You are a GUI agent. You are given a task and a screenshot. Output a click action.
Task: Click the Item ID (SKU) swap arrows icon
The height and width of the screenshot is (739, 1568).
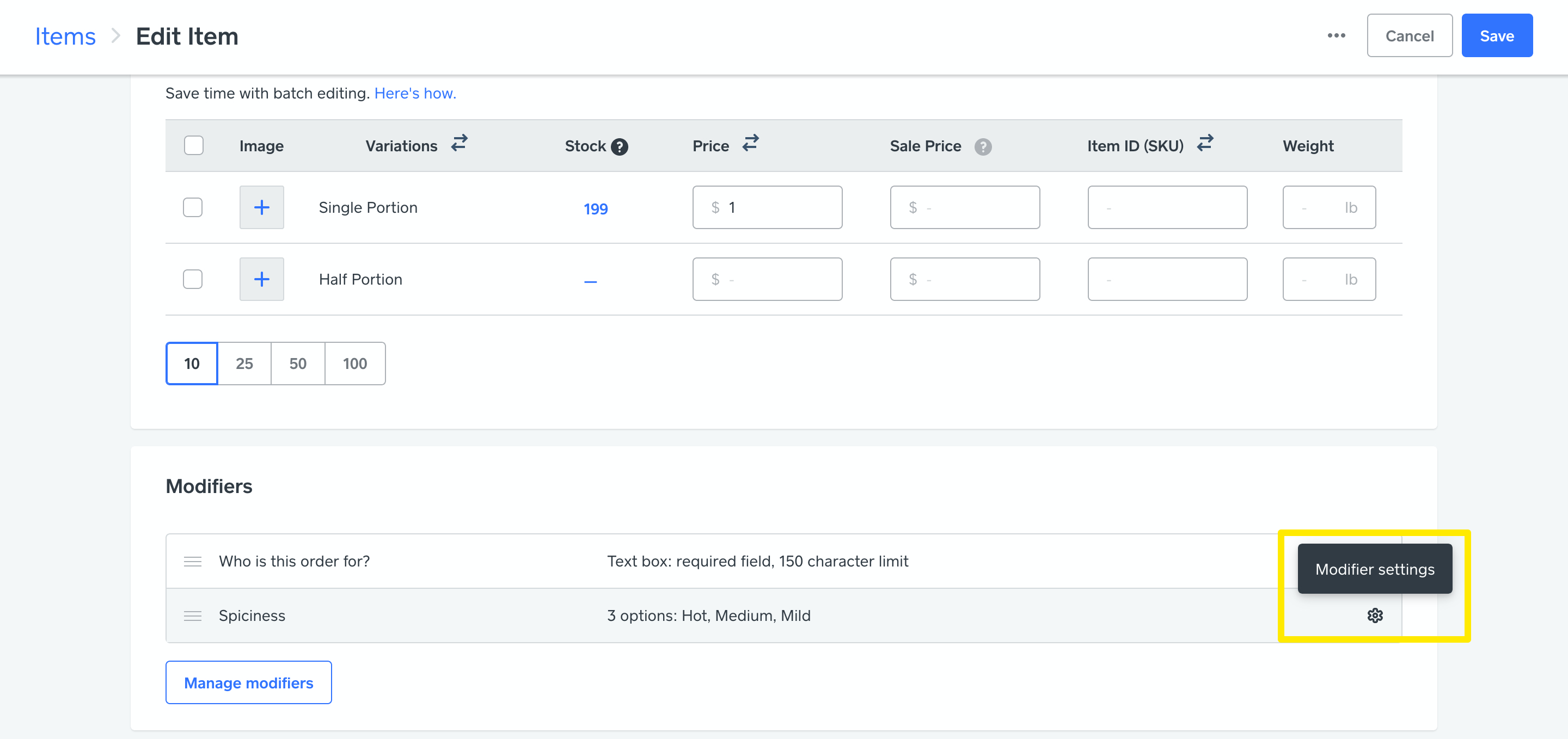click(x=1205, y=144)
